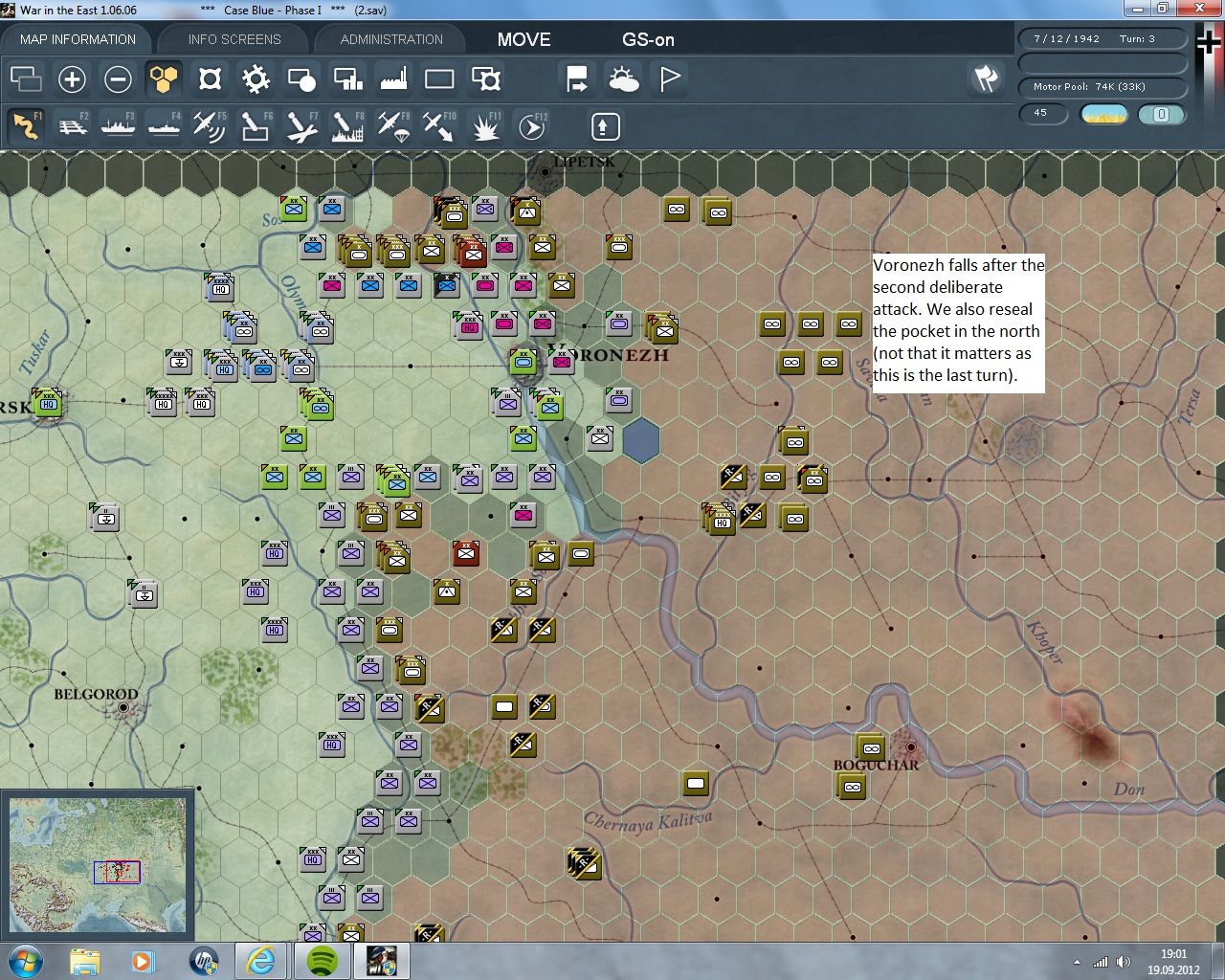Click the rectangle with bar chart icon
Viewport: 1225px width, 980px height.
pyautogui.click(x=347, y=78)
